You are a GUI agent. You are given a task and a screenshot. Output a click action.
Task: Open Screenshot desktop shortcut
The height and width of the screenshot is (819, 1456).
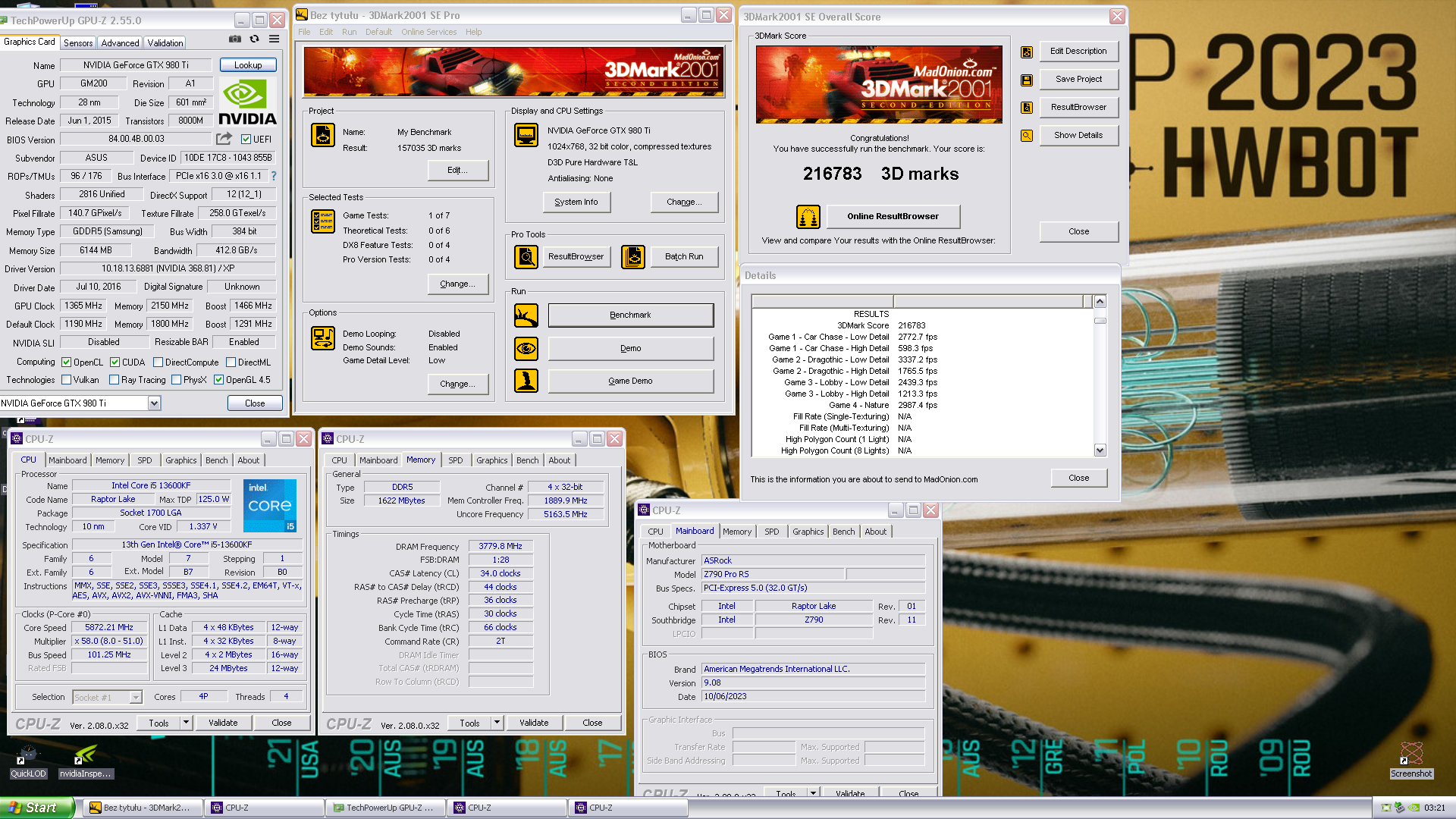(x=1411, y=761)
